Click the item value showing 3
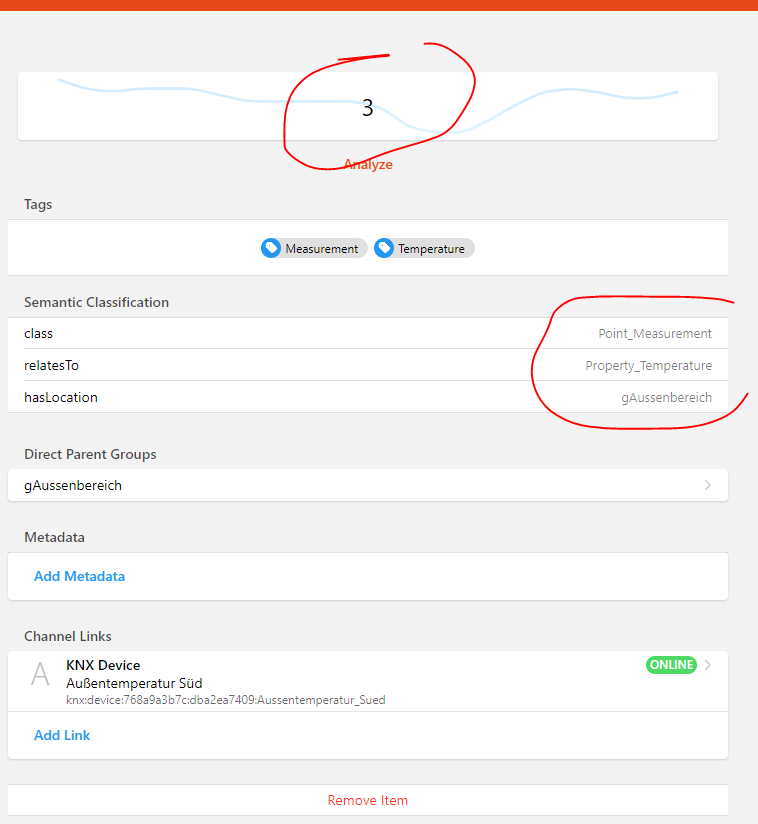 (x=367, y=108)
